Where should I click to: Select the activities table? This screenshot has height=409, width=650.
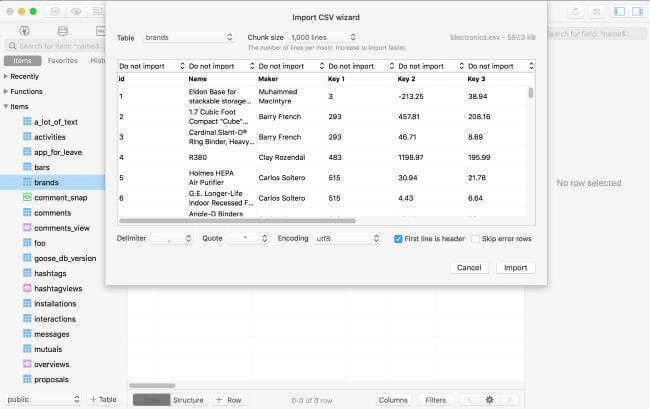pyautogui.click(x=50, y=137)
